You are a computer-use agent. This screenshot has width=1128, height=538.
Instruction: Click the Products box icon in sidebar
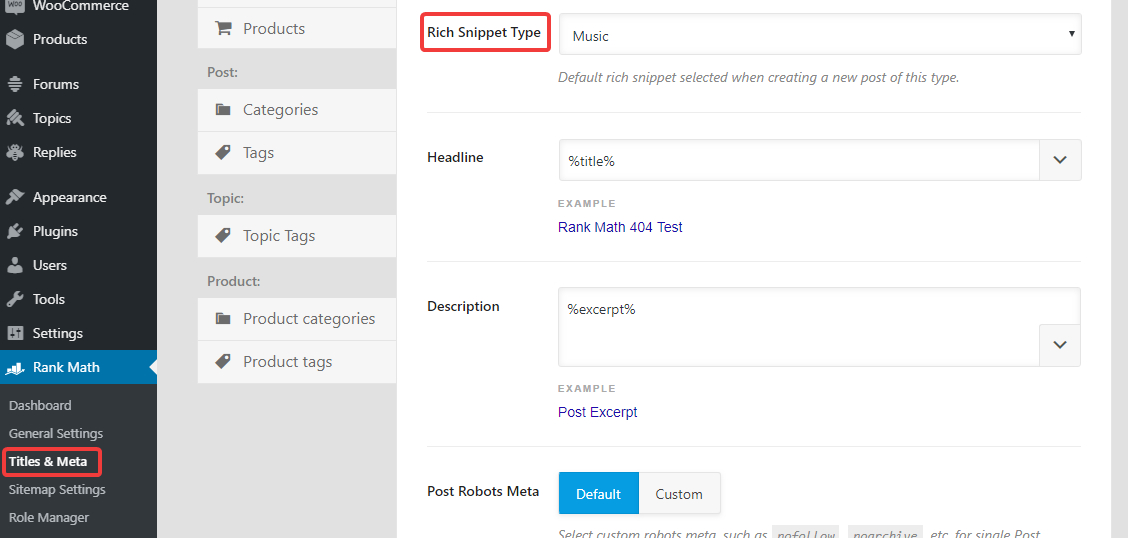coord(15,39)
